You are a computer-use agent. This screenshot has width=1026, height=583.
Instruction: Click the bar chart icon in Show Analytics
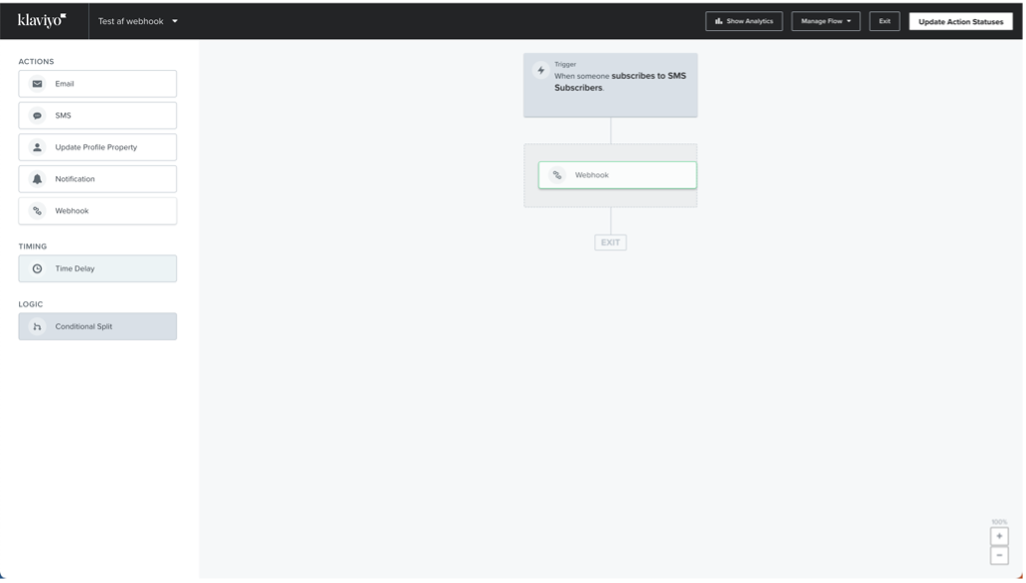tap(718, 21)
